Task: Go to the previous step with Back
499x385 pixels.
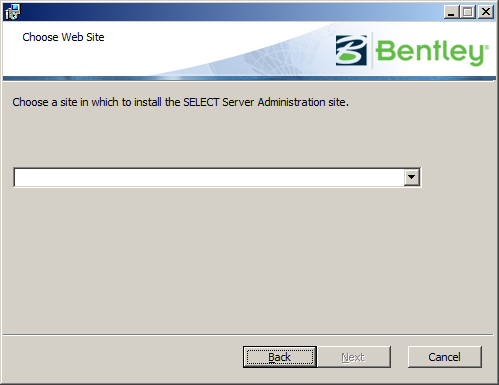Action: click(x=280, y=357)
